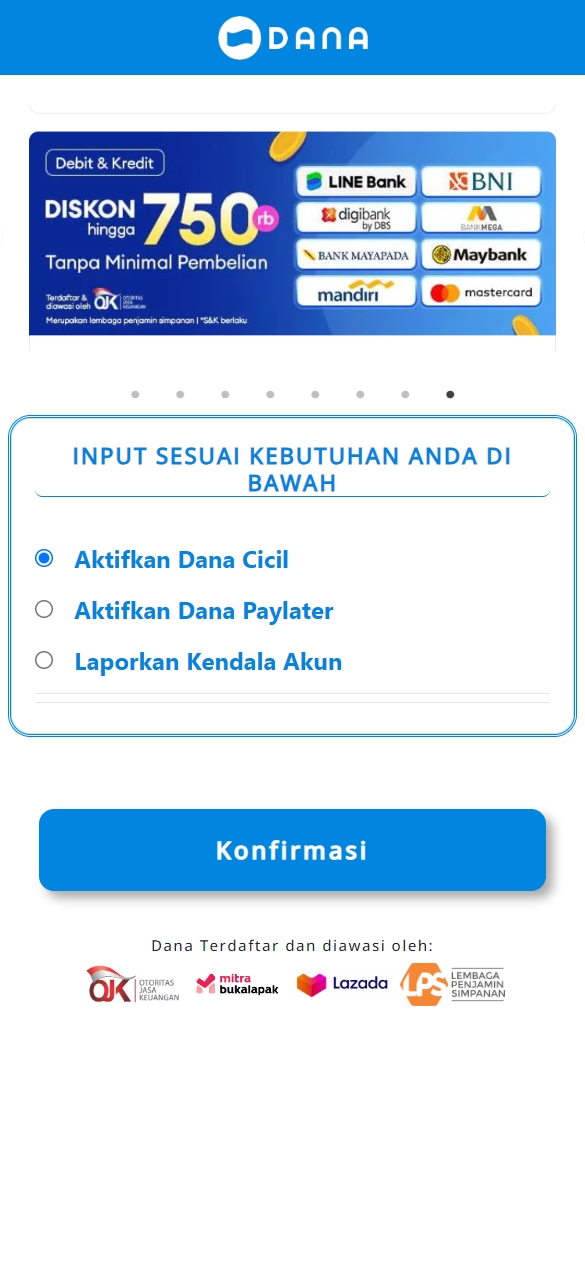Go to the first carousel dot
This screenshot has width=585, height=1266.
point(135,394)
